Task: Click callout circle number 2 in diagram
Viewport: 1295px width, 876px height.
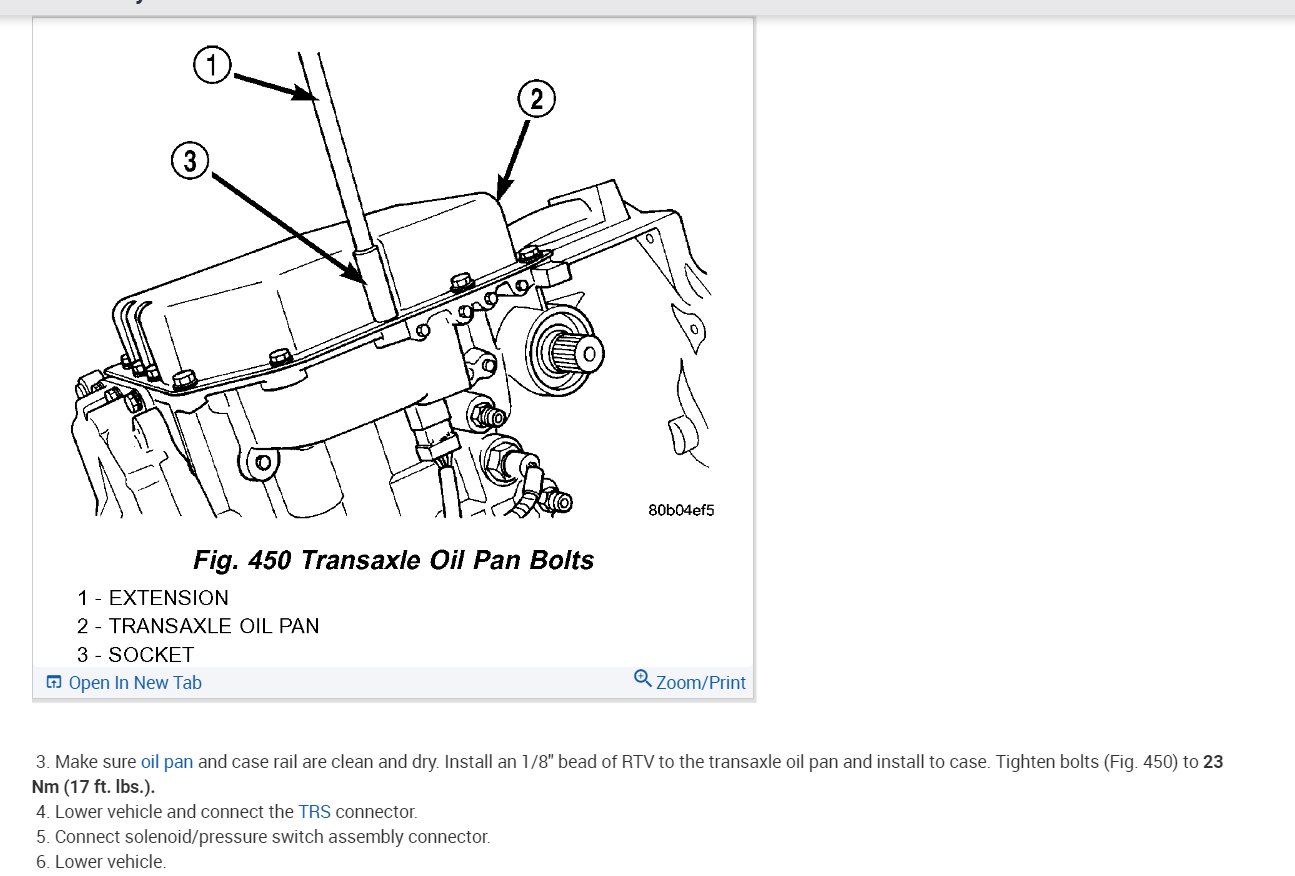Action: 536,99
